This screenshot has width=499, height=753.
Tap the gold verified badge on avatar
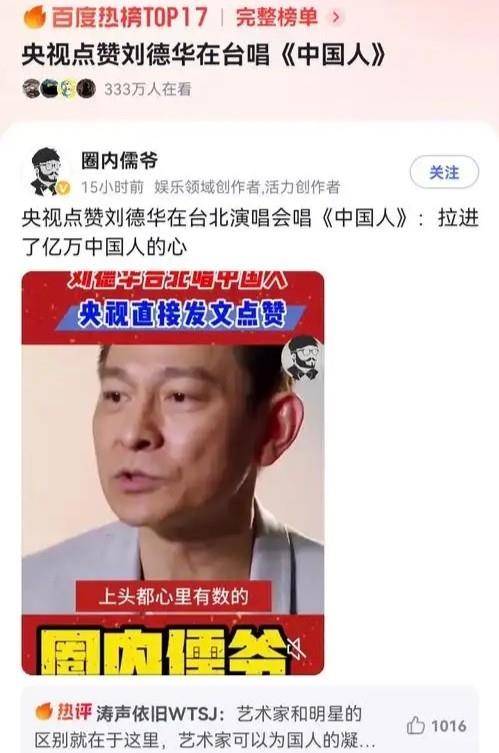63,188
